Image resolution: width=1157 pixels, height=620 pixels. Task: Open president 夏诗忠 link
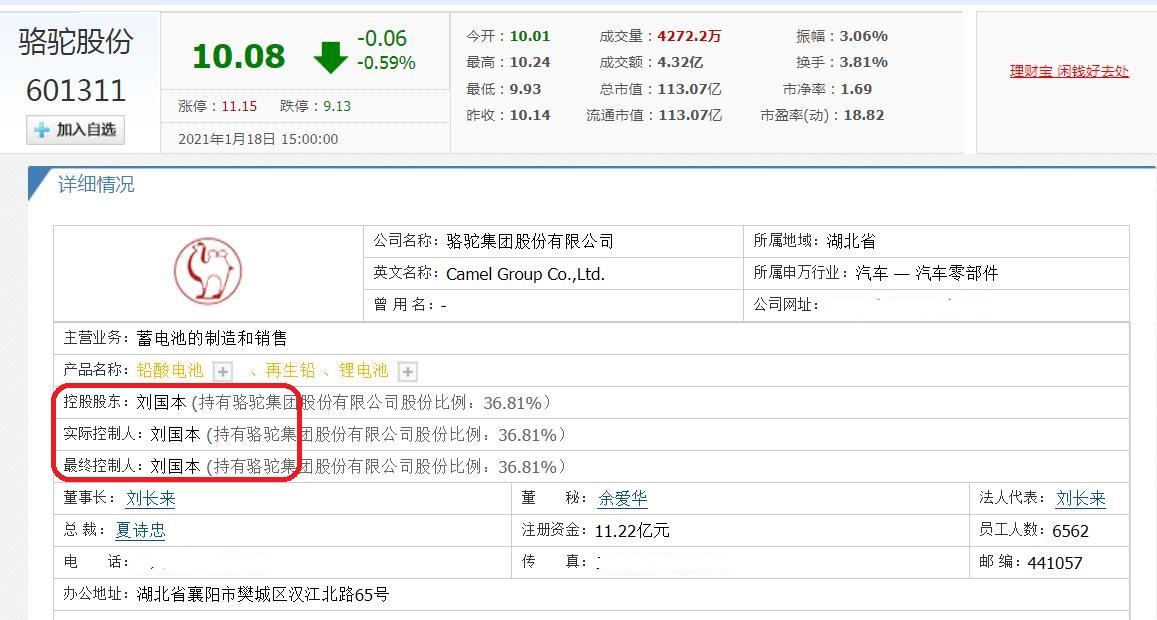click(x=140, y=530)
